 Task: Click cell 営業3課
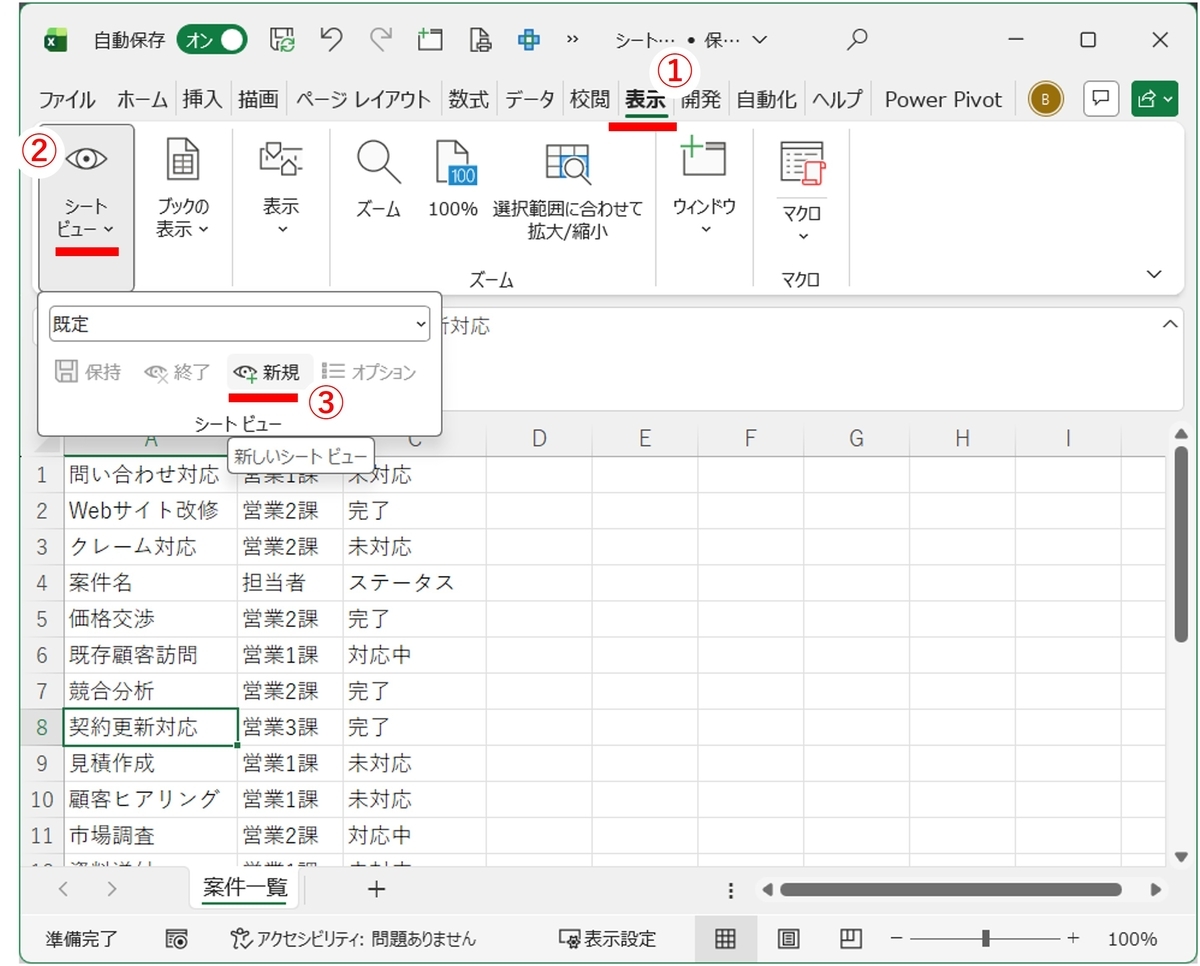[290, 727]
